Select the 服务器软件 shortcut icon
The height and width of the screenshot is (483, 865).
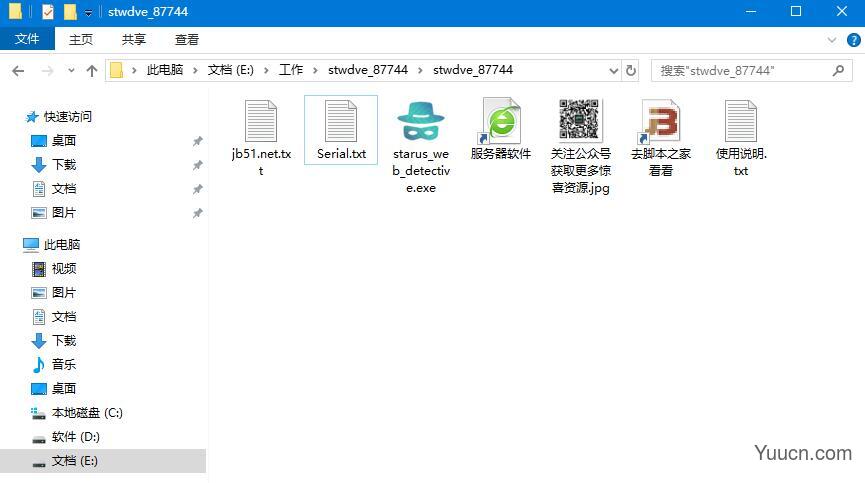click(x=500, y=121)
